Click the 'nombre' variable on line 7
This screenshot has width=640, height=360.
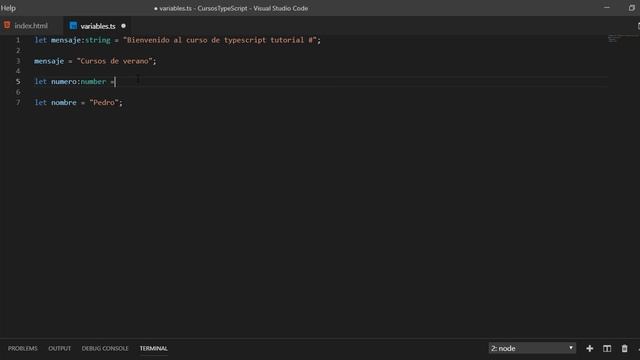[x=64, y=102]
